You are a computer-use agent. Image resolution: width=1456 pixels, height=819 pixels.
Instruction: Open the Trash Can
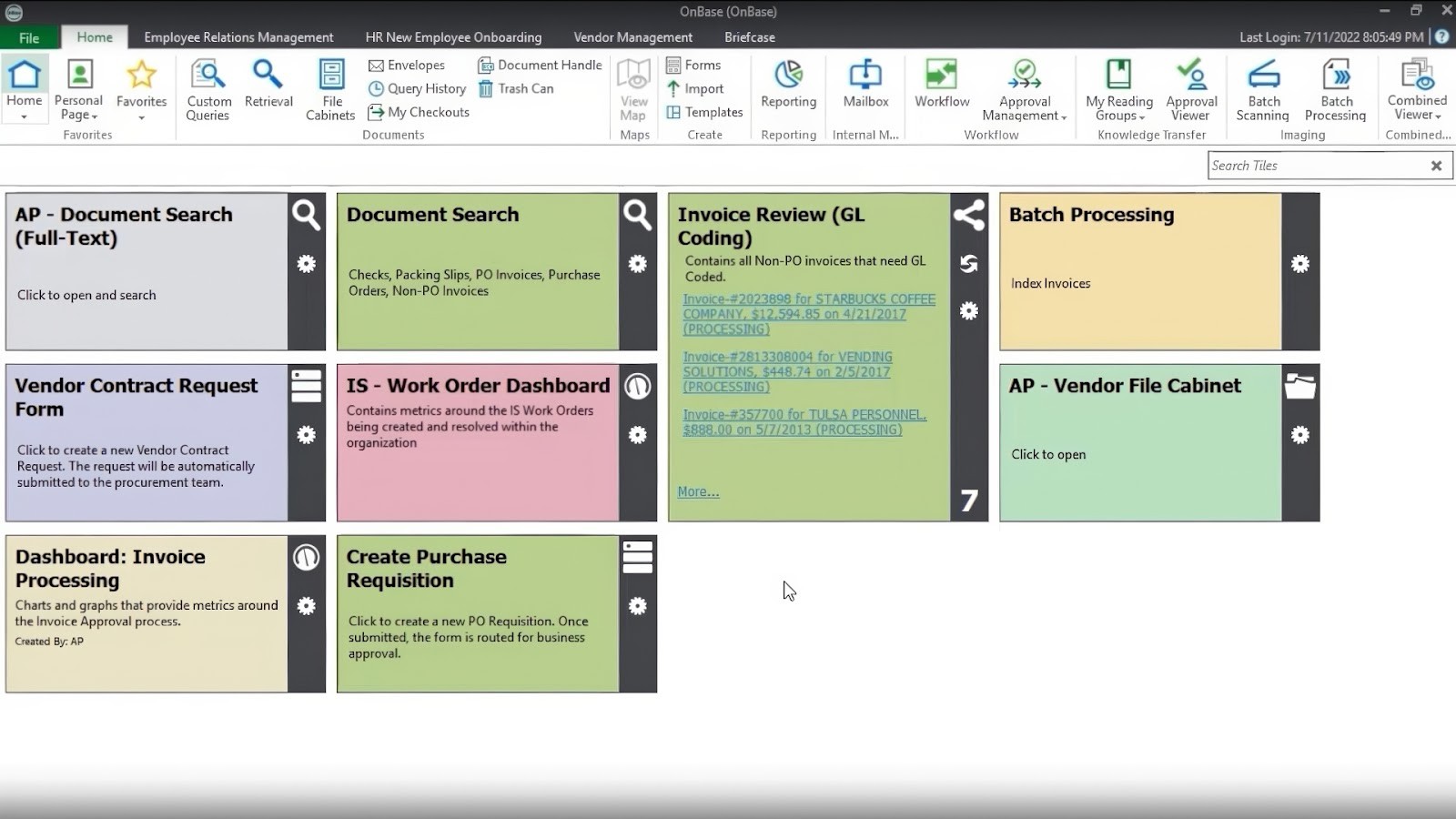pyautogui.click(x=516, y=88)
